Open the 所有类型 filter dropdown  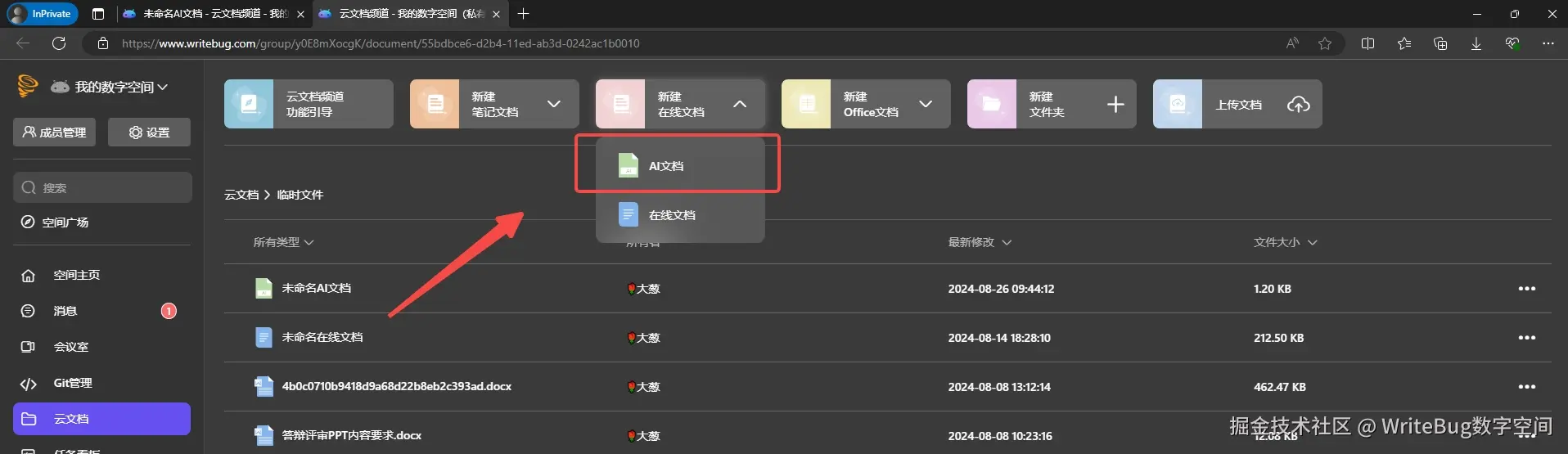[x=283, y=242]
